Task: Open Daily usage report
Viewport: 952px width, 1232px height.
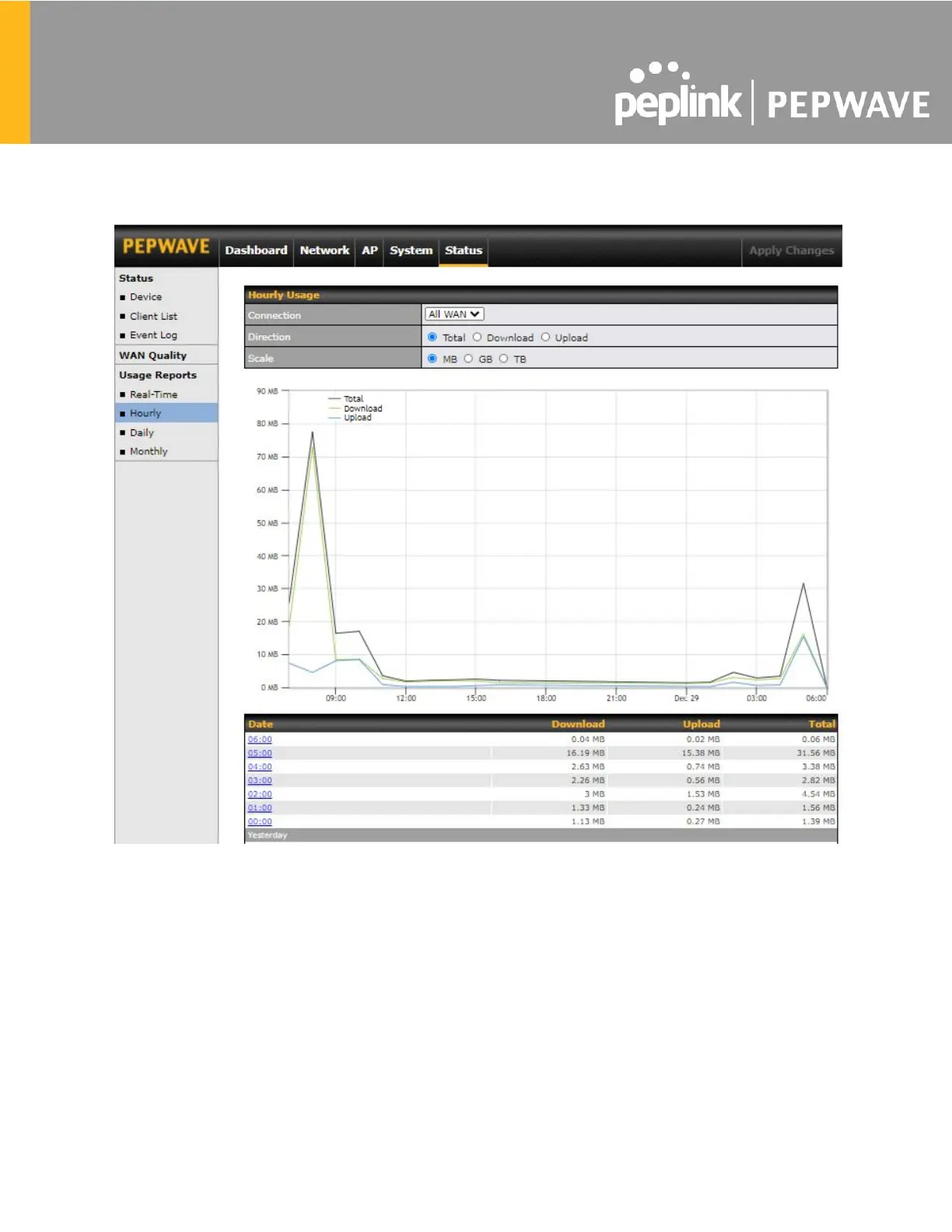Action: coord(142,432)
